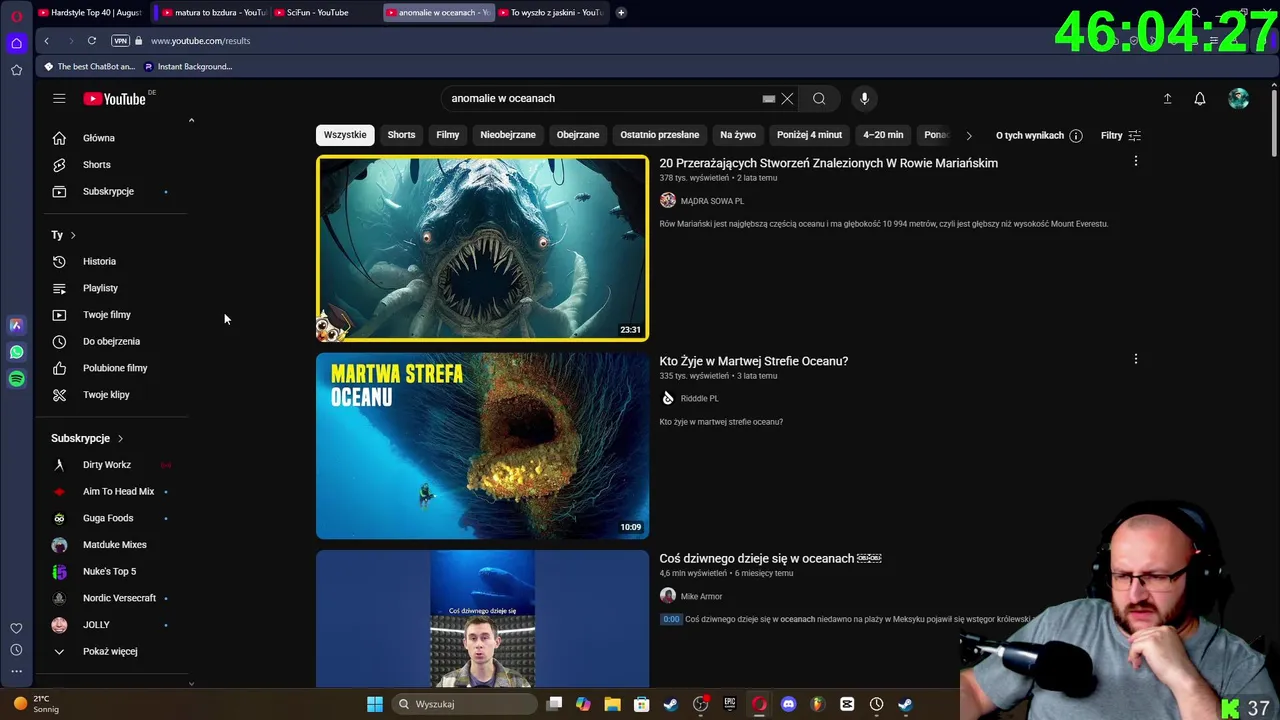This screenshot has height=720, width=1280.
Task: Open WhatsApp in the Opera sidebar
Action: pos(16,352)
